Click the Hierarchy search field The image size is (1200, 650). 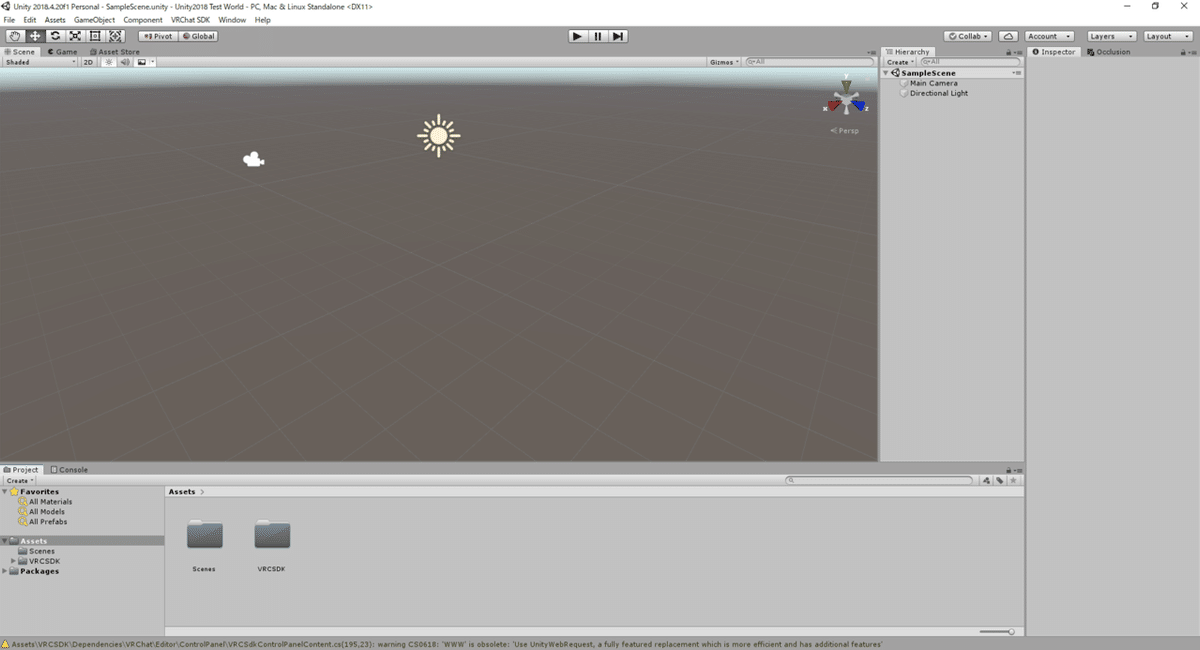[x=969, y=62]
